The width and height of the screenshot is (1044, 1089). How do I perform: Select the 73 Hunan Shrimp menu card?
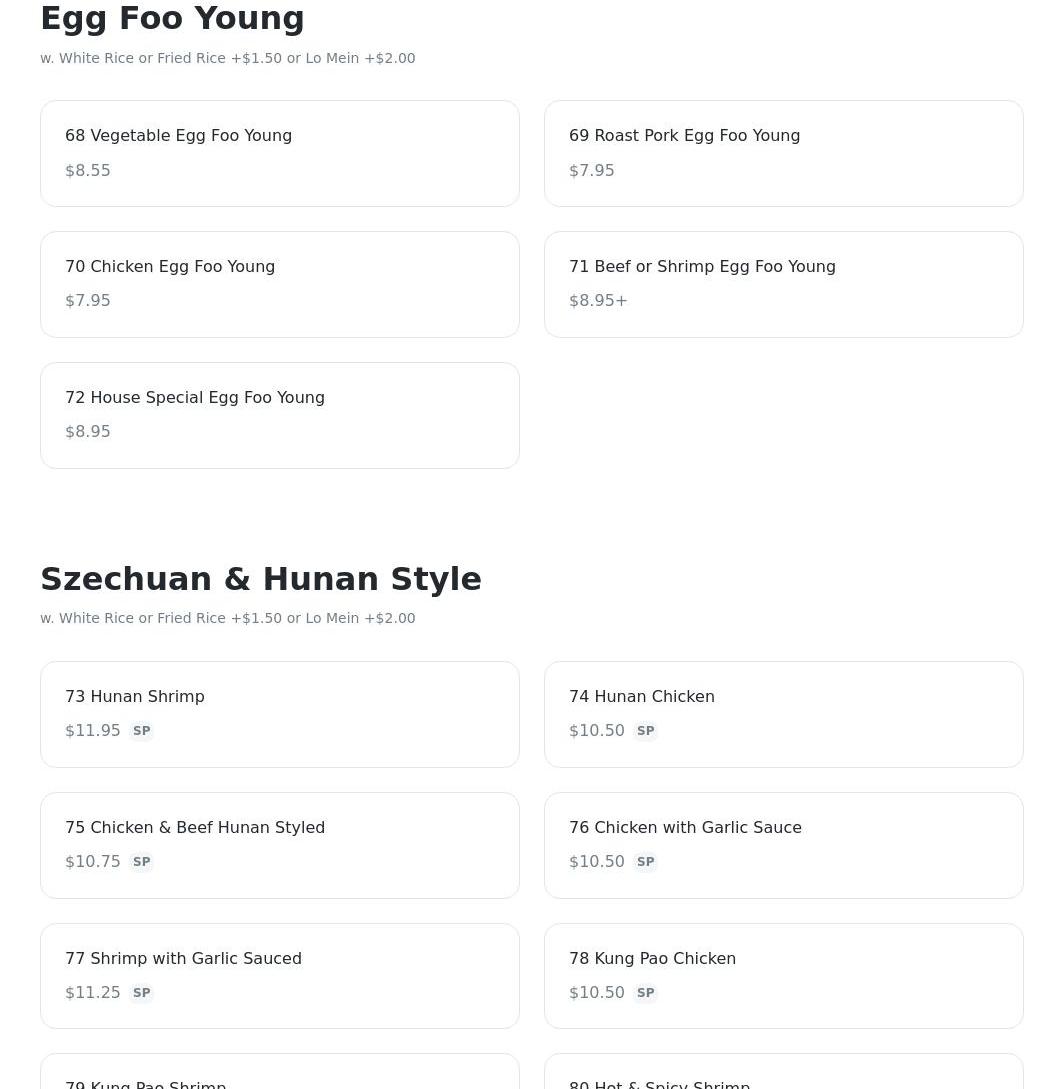coord(279,714)
